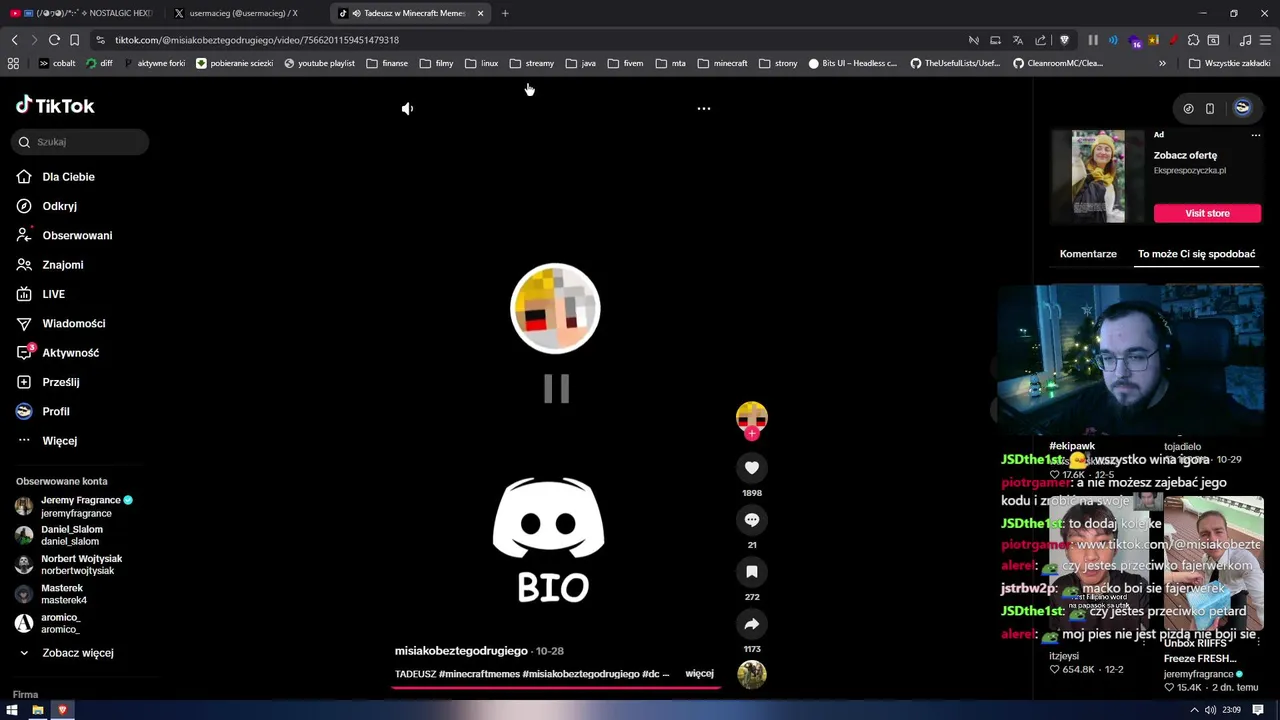Screen dimensions: 1280x720
Task: Open Wiadomości messages
Action: coord(73,323)
